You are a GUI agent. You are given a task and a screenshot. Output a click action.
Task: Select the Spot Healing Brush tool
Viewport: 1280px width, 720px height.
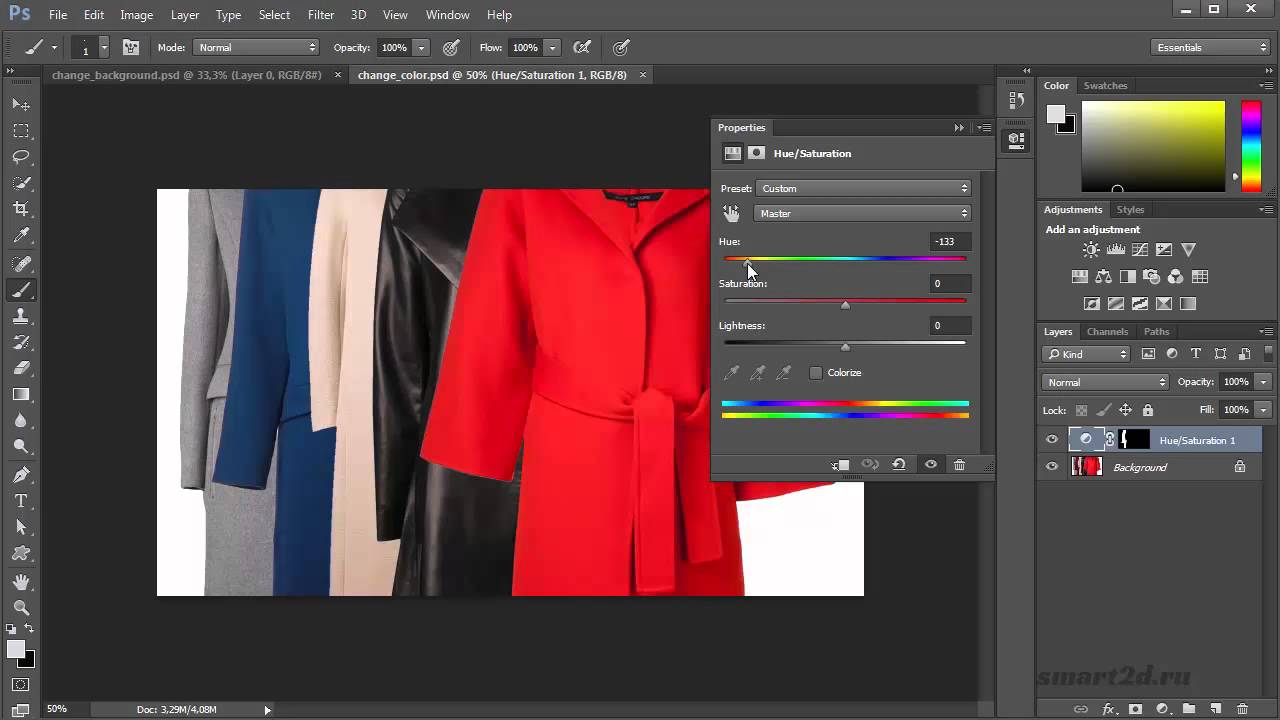click(21, 265)
